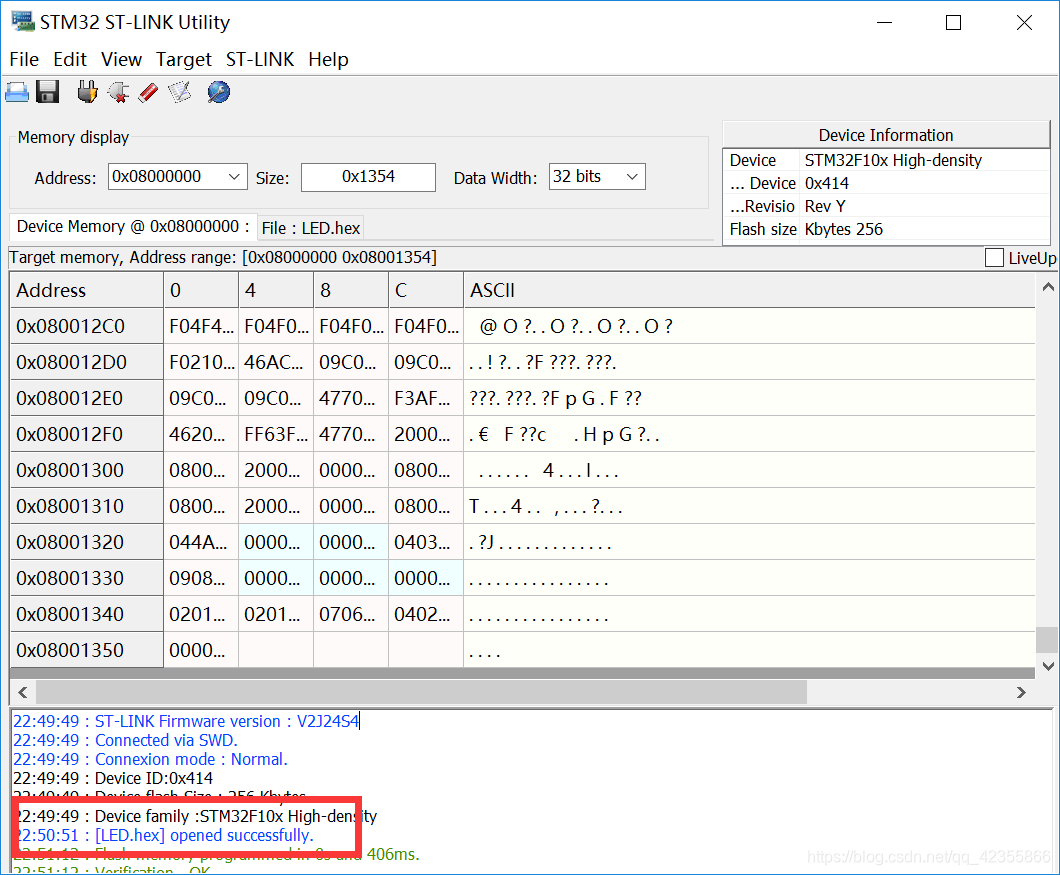This screenshot has width=1060, height=875.
Task: Select address row 0x08001320
Action: tap(87, 542)
